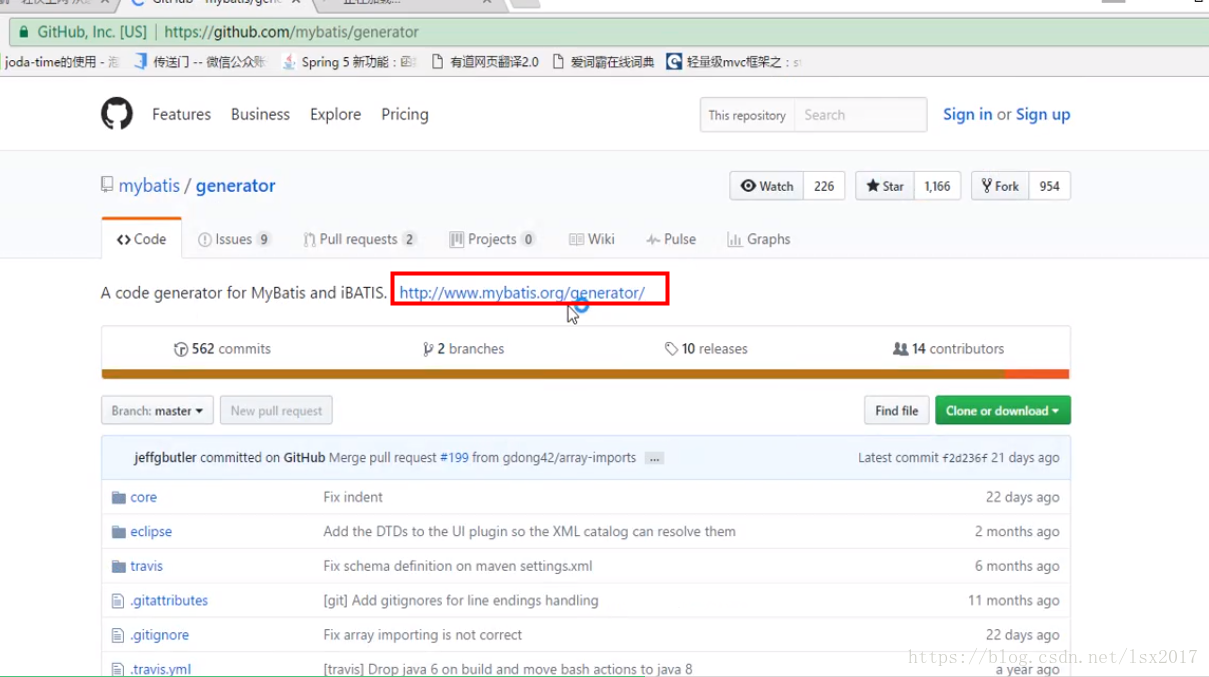
Task: Click the Projects tab icon
Action: pyautogui.click(x=456, y=239)
